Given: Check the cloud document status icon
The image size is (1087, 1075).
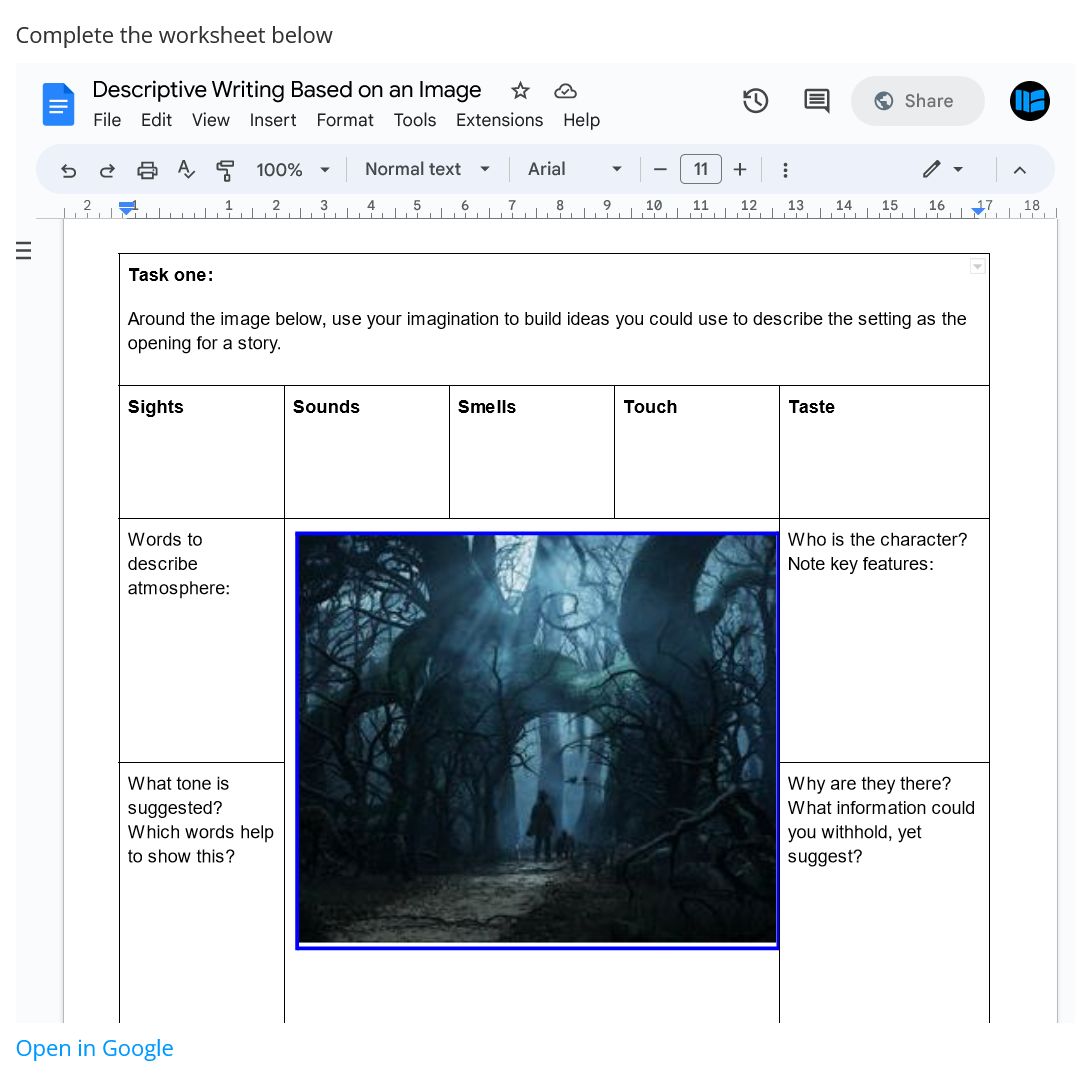Looking at the screenshot, I should point(565,91).
